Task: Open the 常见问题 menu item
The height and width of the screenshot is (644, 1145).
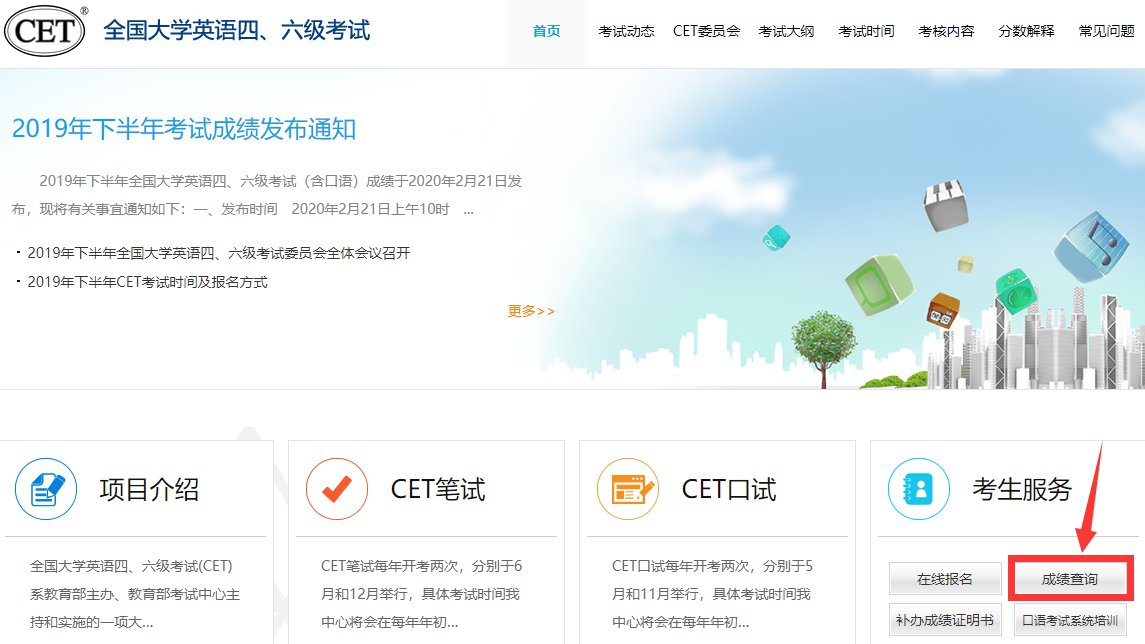Action: tap(1106, 31)
